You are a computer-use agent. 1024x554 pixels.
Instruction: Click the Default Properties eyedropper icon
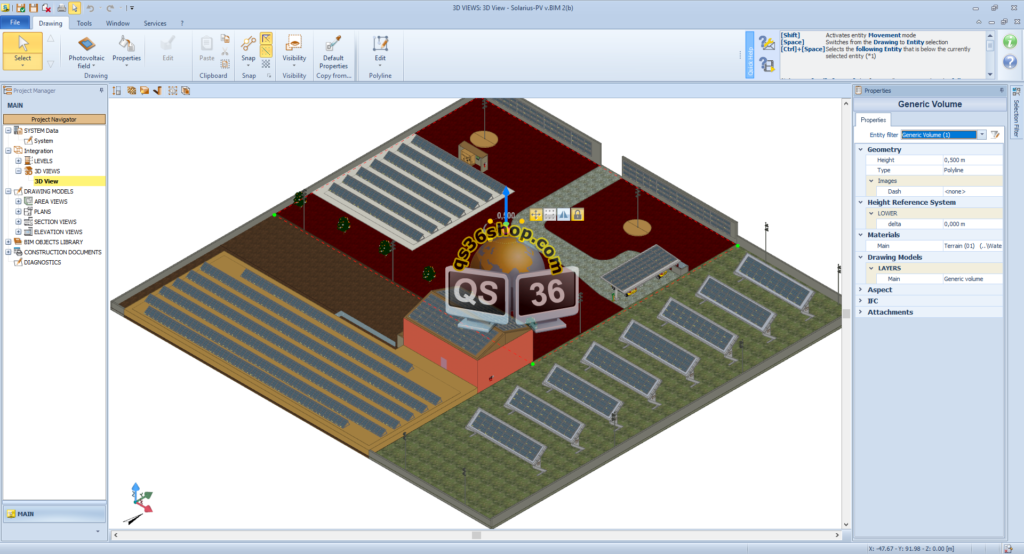[x=333, y=44]
